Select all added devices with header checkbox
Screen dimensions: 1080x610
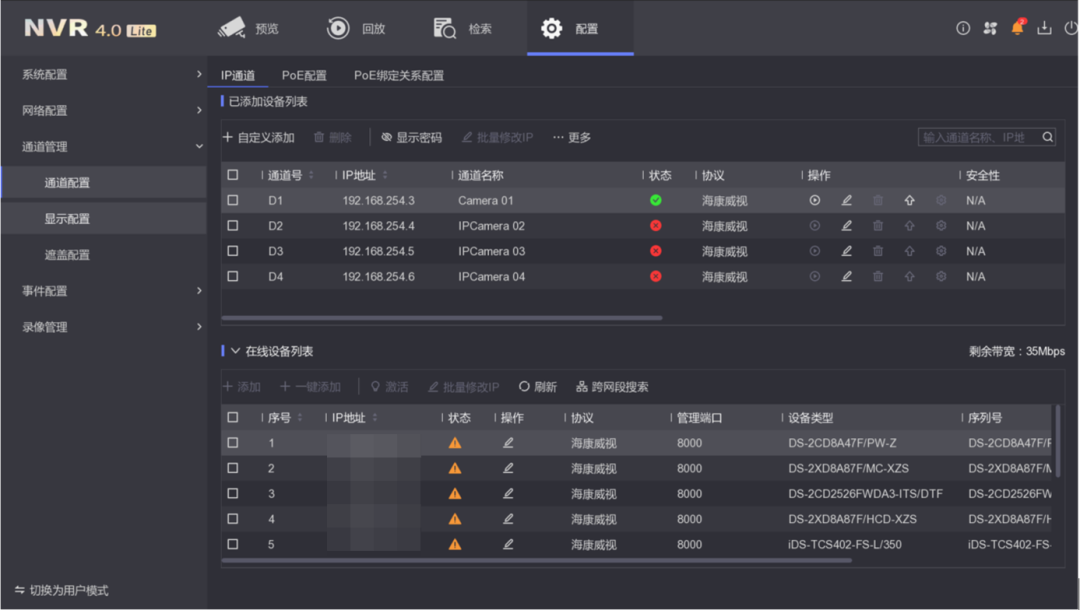click(233, 175)
